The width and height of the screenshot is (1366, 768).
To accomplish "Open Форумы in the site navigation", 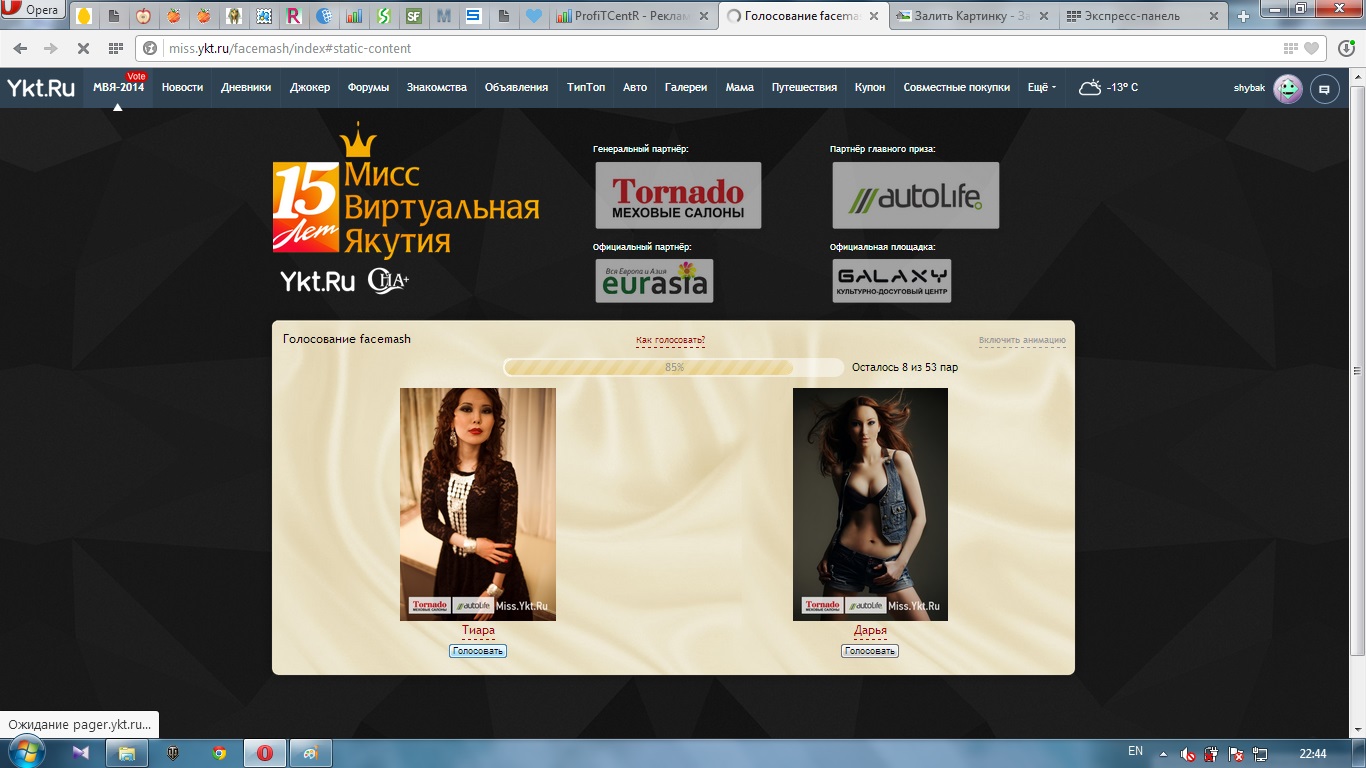I will (x=368, y=88).
